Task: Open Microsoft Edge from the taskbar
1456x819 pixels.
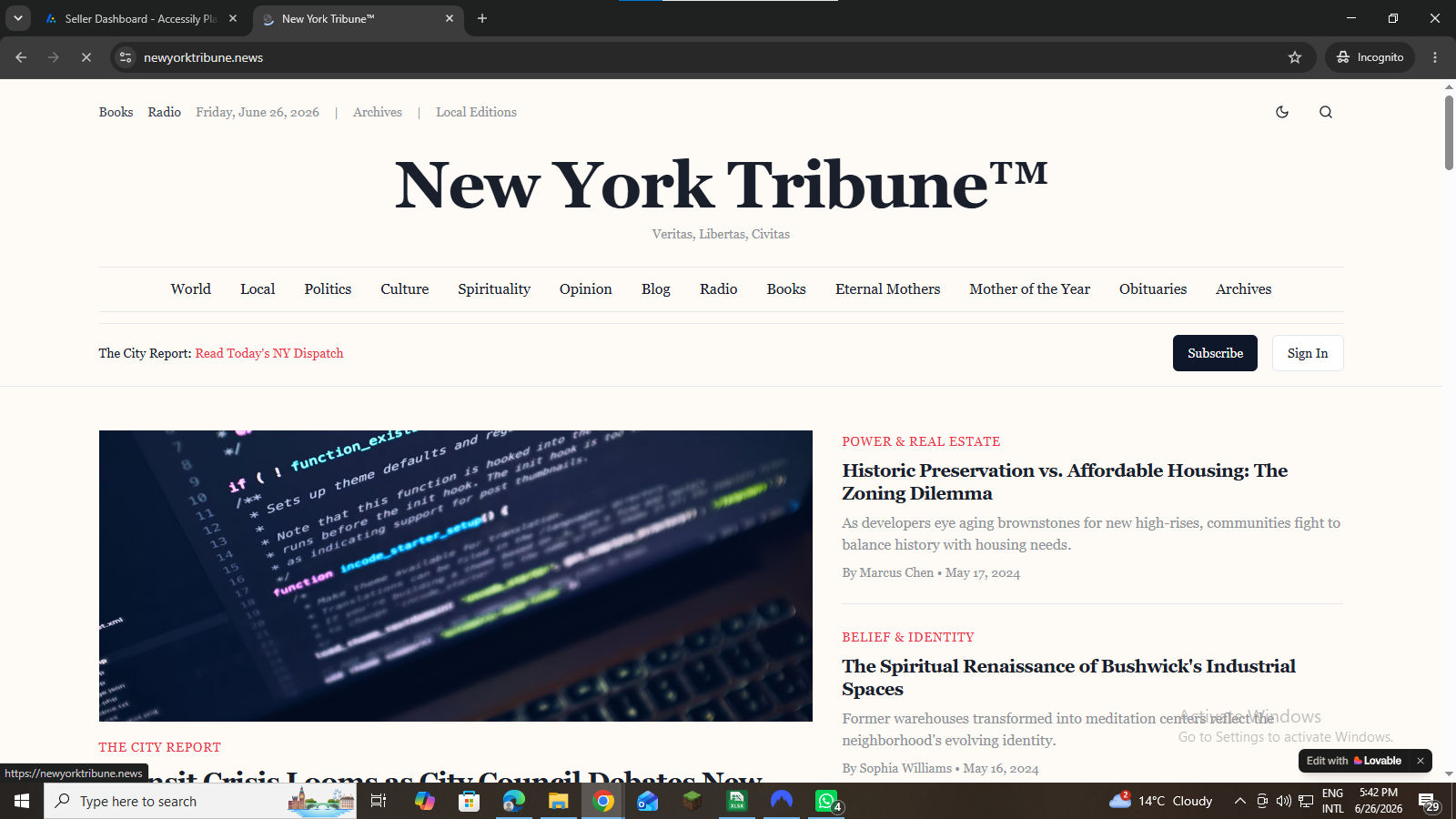Action: coord(514,801)
